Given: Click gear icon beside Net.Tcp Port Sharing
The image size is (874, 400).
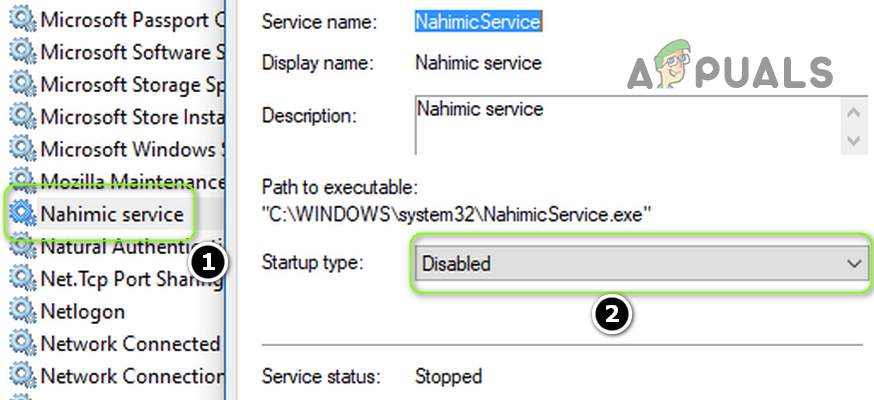Looking at the screenshot, I should (22, 279).
